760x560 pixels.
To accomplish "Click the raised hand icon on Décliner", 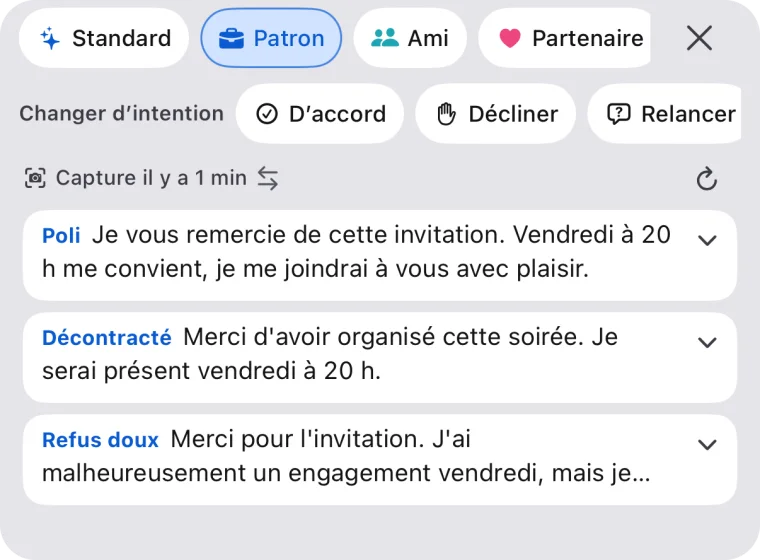I will (446, 114).
